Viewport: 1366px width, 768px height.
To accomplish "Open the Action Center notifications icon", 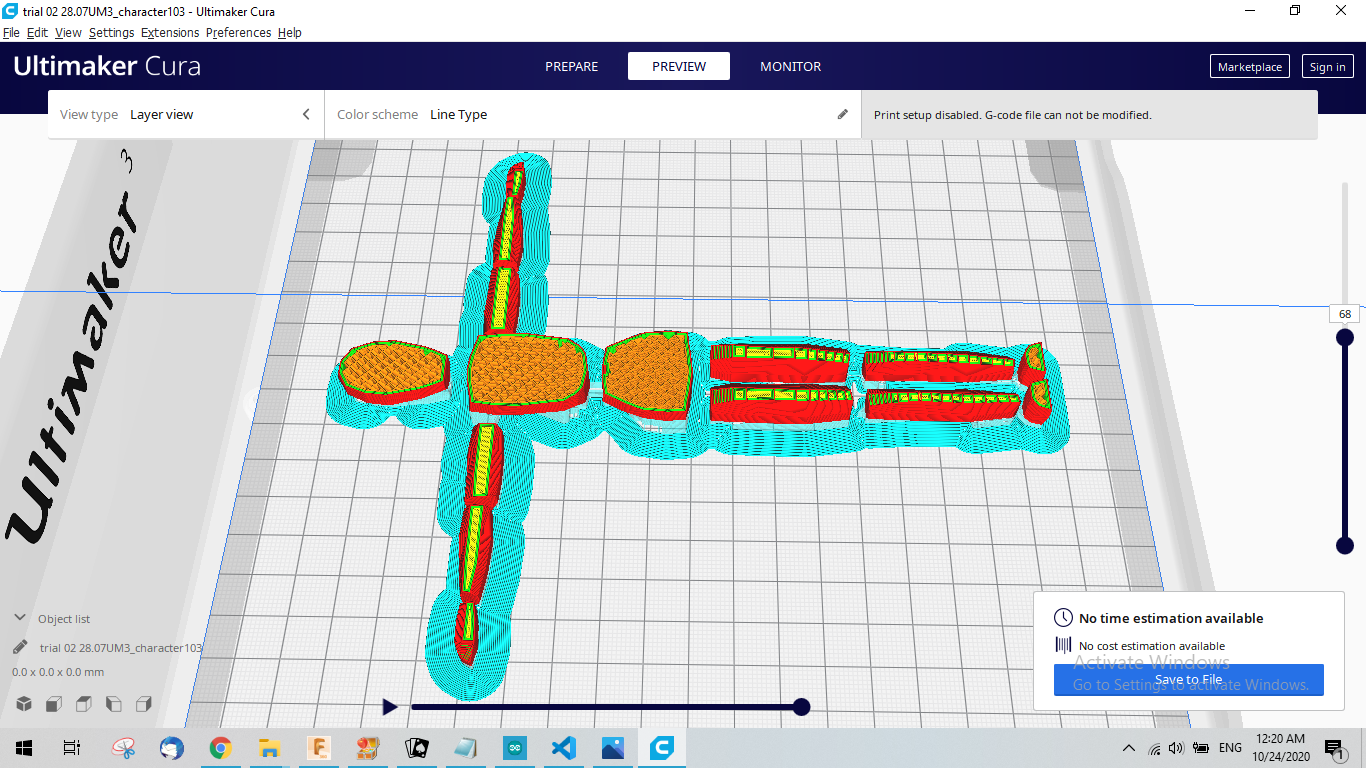I will coord(1334,748).
